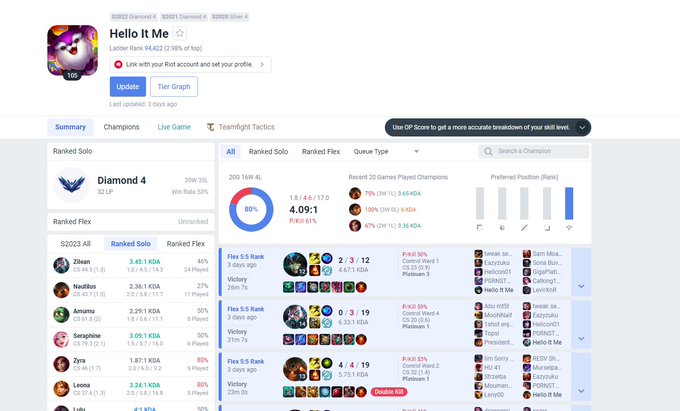The image size is (680, 411).
Task: Open player tweak se... in first match
Action: point(498,254)
